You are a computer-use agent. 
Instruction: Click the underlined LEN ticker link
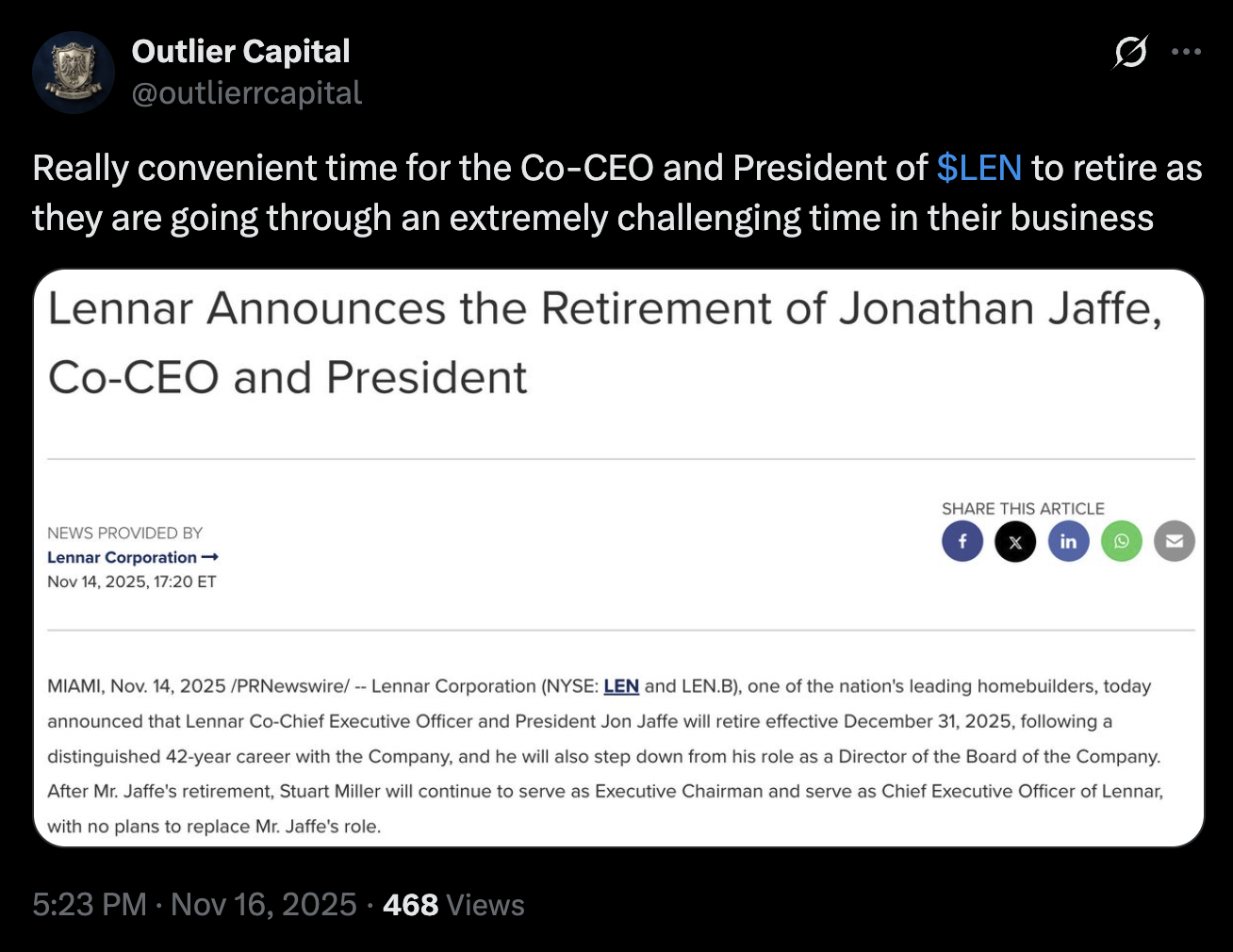(621, 686)
